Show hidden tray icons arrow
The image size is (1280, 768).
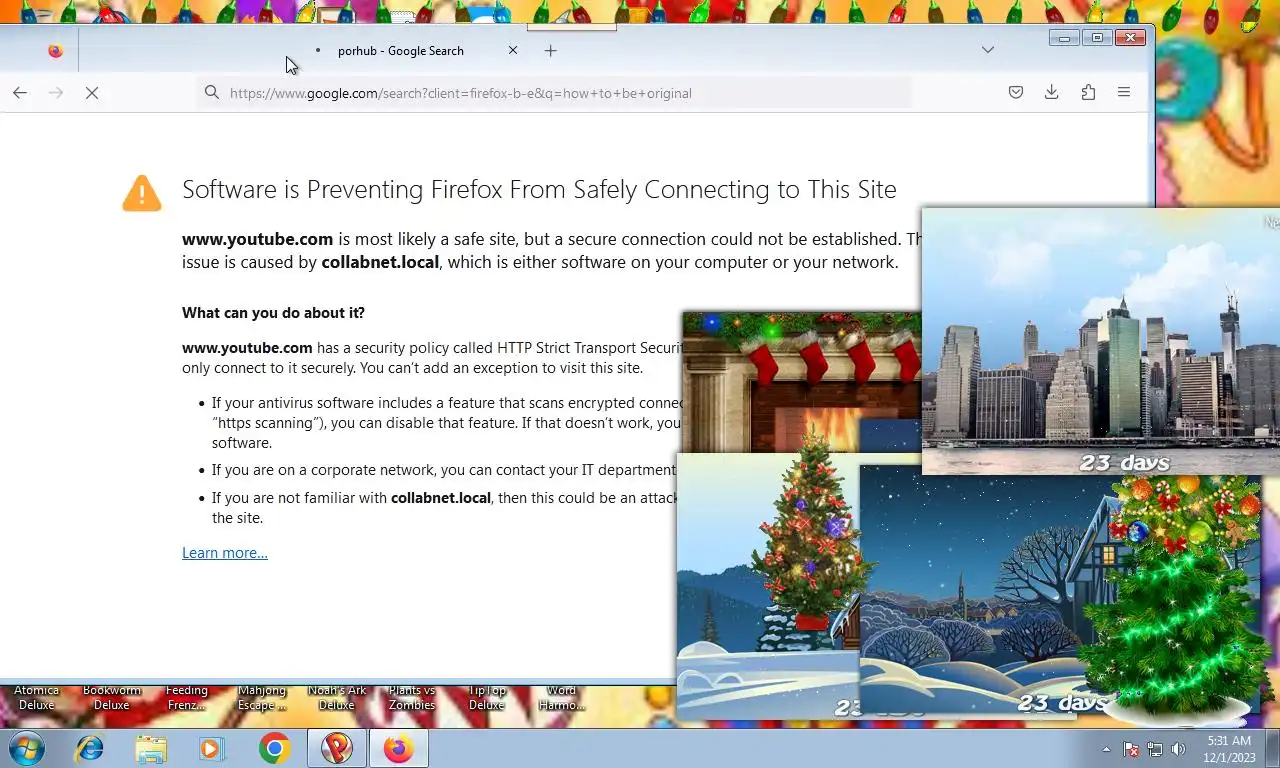tap(1106, 749)
